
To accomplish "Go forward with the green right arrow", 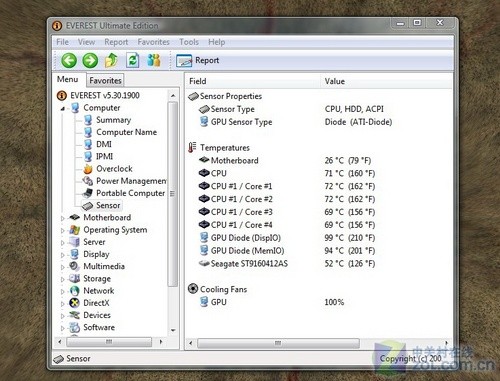I will (x=90, y=61).
